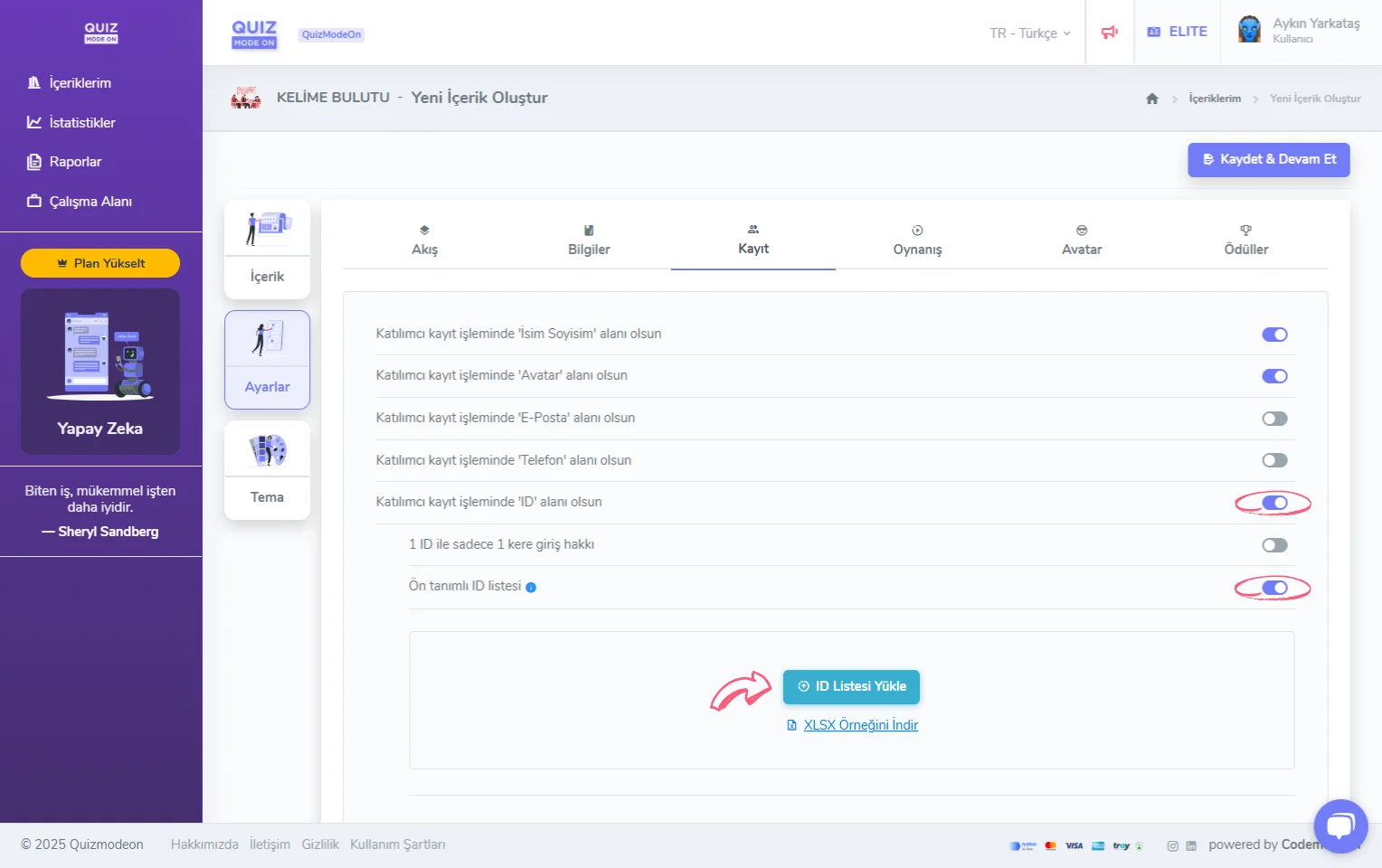Disable the 'İsim Soyisim' field toggle
1382x868 pixels.
1274,335
